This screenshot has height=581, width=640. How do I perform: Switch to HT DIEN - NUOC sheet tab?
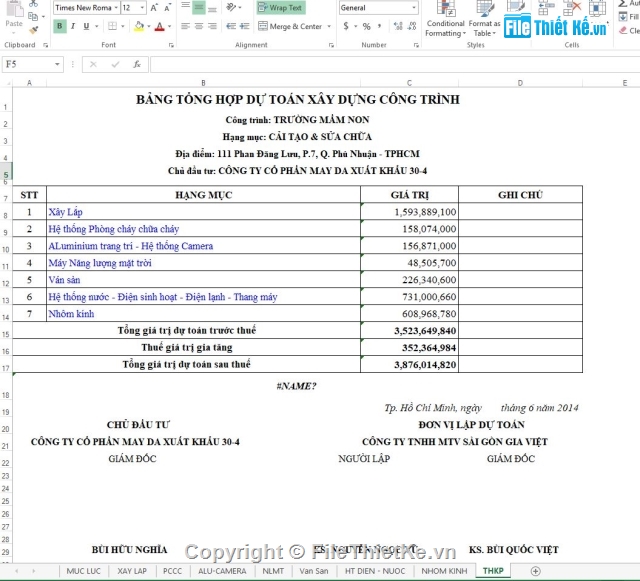pyautogui.click(x=375, y=571)
